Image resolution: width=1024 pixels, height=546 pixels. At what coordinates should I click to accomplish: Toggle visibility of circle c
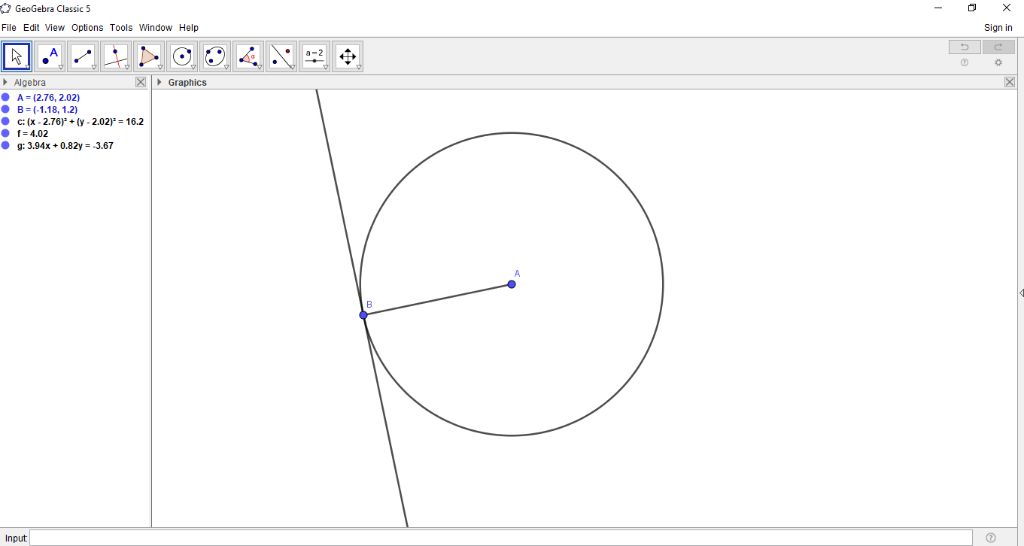click(x=5, y=121)
